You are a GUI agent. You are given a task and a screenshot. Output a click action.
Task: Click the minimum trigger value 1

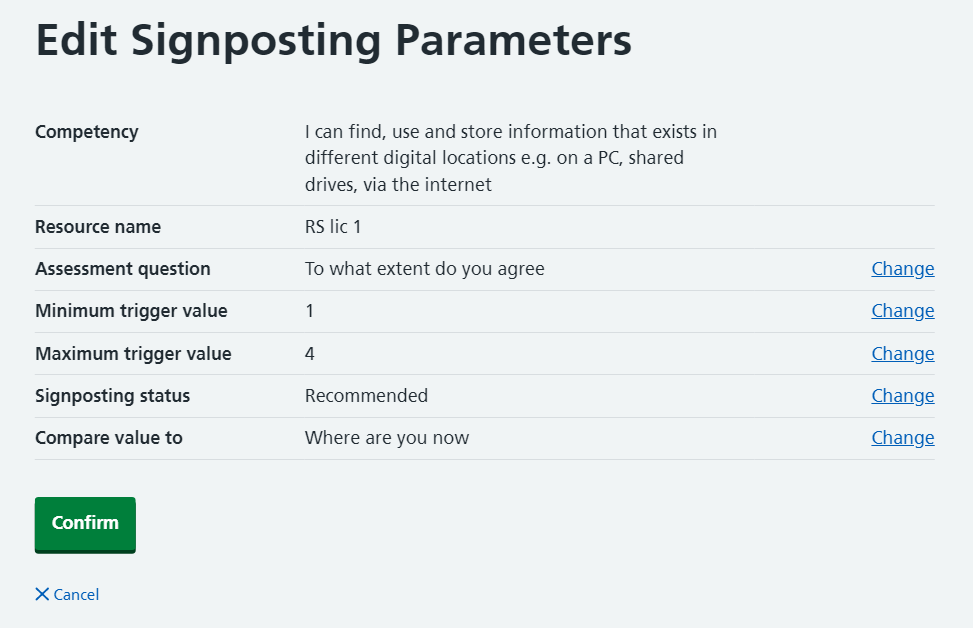click(x=310, y=311)
